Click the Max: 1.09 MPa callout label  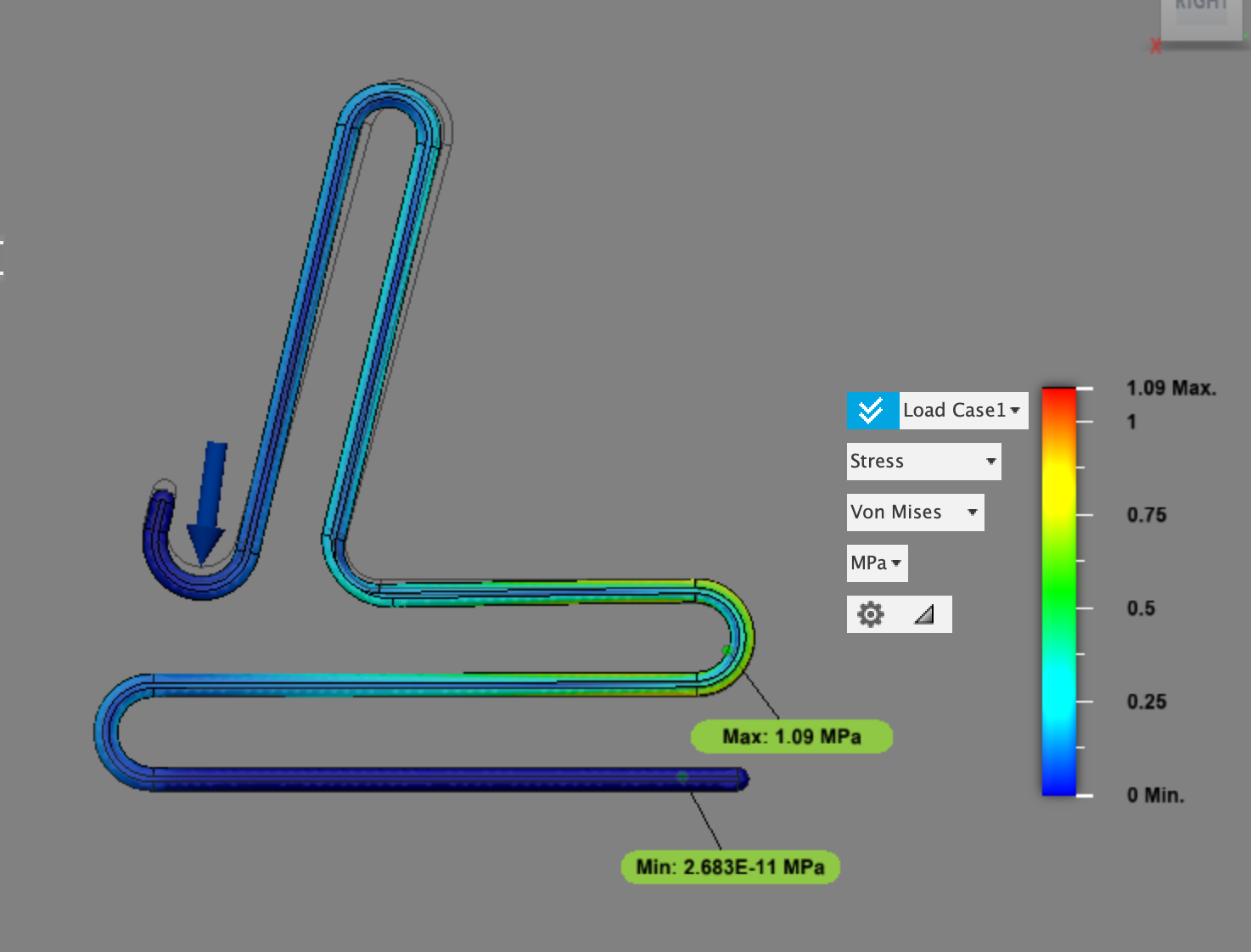pos(792,736)
